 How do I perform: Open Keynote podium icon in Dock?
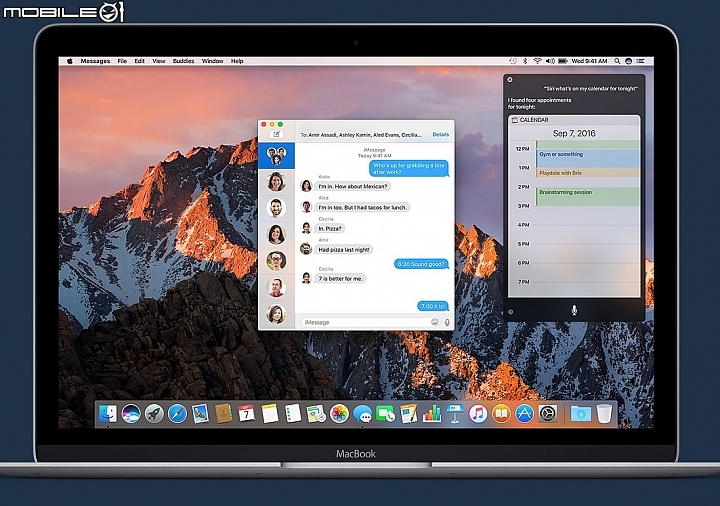(455, 414)
